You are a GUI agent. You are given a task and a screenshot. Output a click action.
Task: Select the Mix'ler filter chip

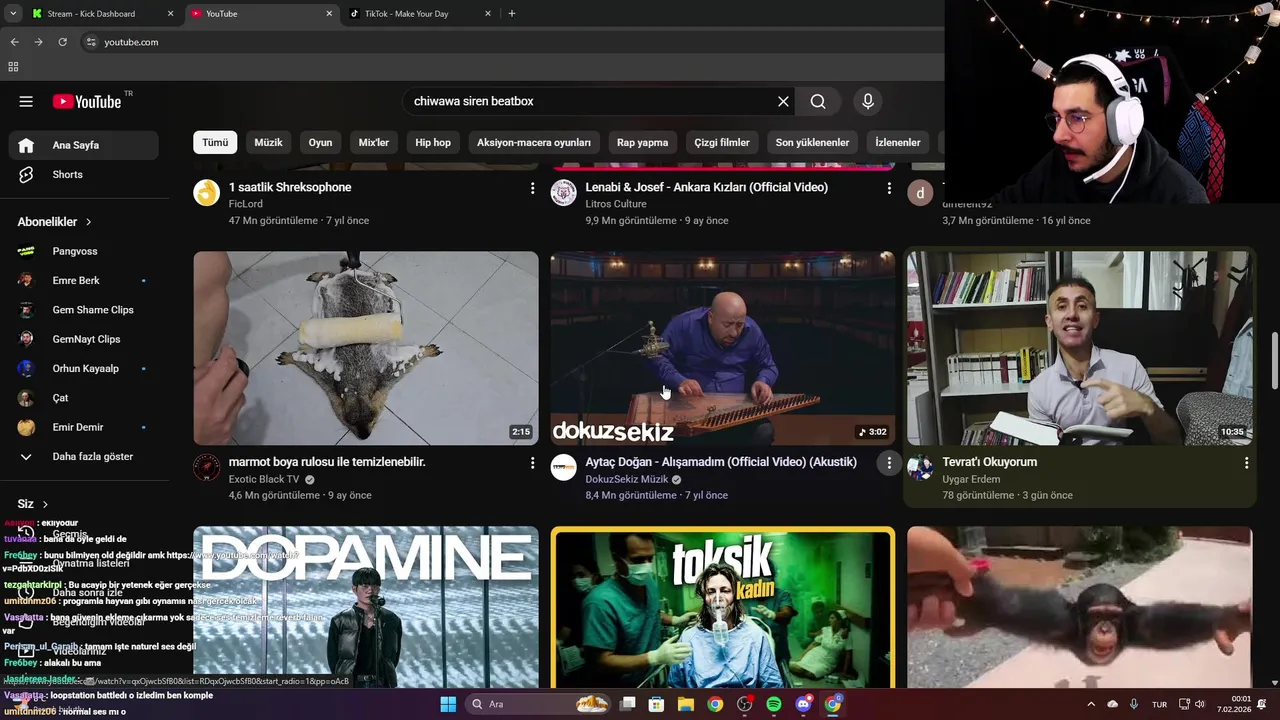[x=373, y=142]
